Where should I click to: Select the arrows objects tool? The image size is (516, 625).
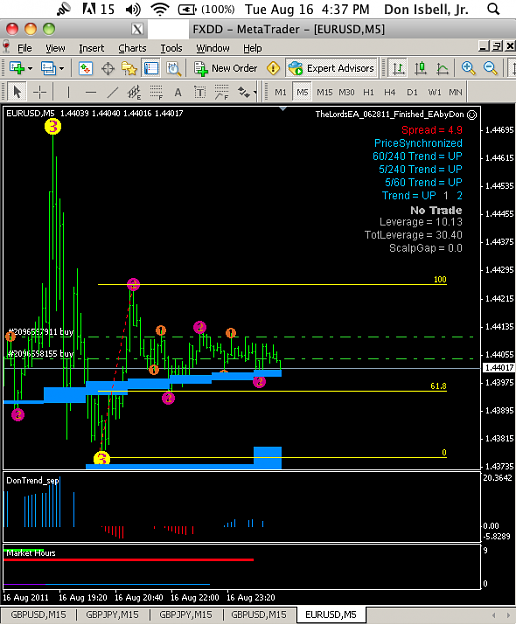[x=243, y=92]
